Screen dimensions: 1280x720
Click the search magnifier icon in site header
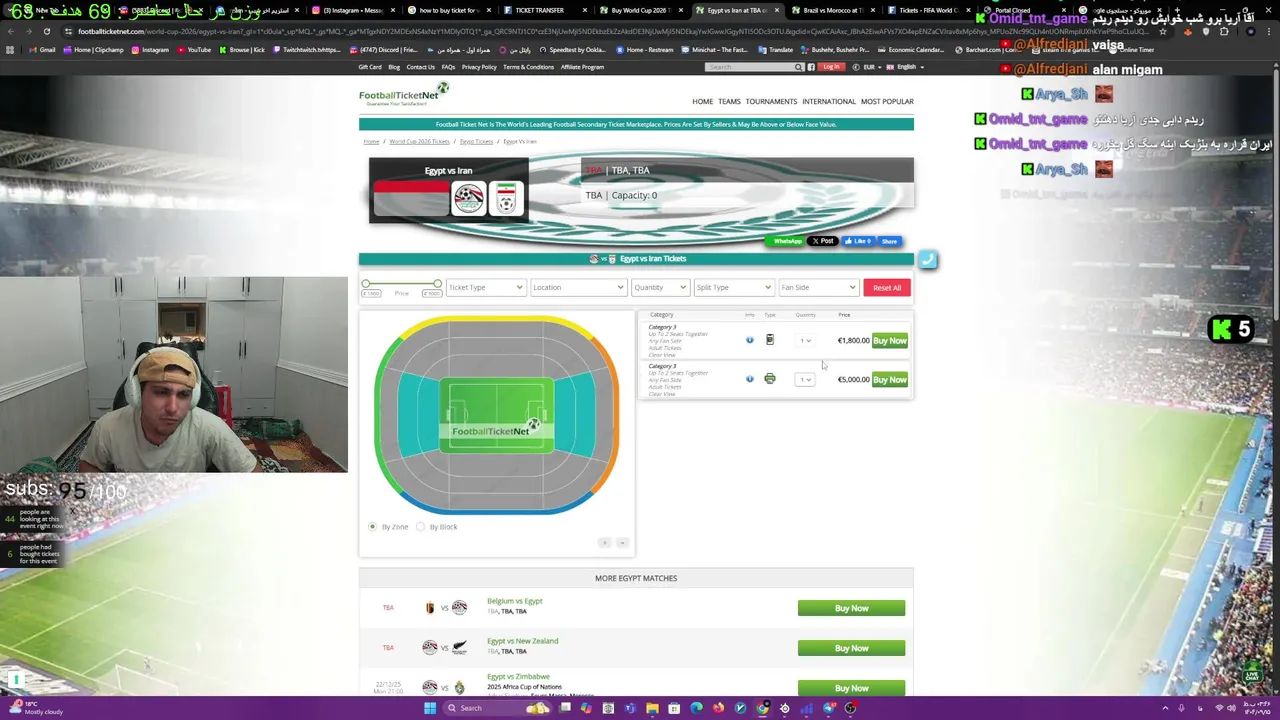[799, 67]
